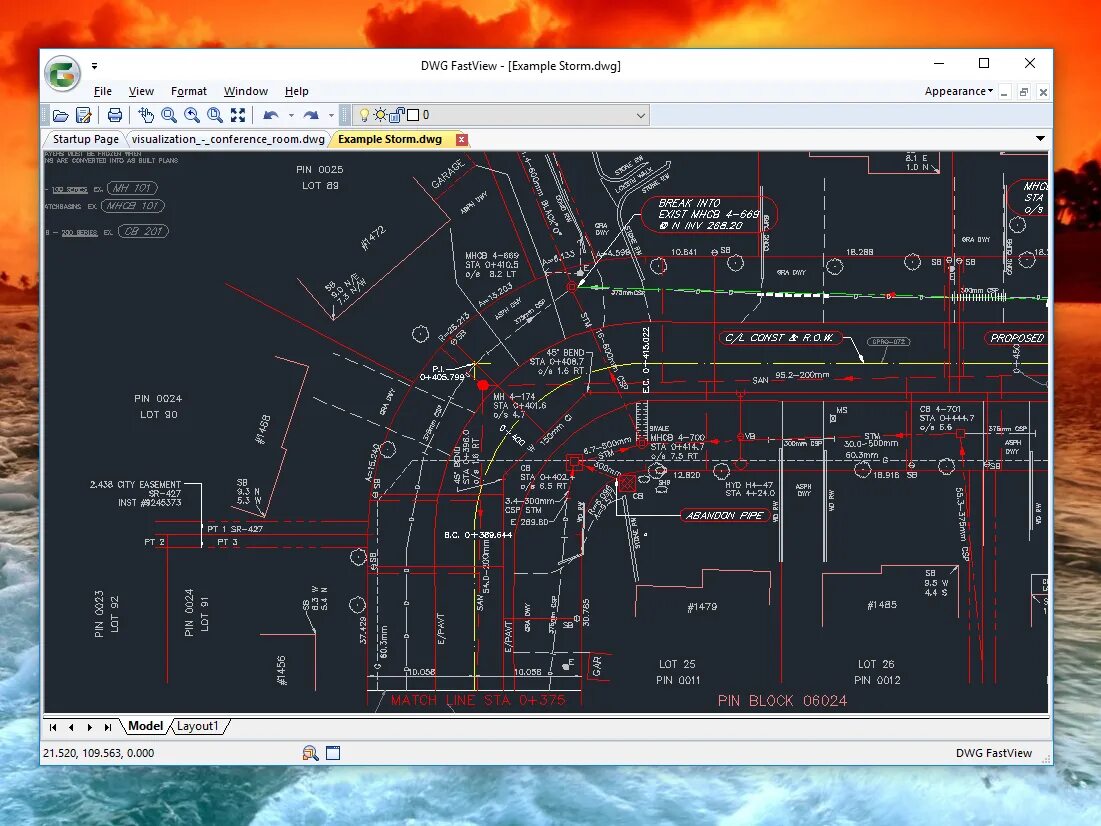1101x826 pixels.
Task: Click the Zoom realtime magnifier icon
Action: [169, 115]
